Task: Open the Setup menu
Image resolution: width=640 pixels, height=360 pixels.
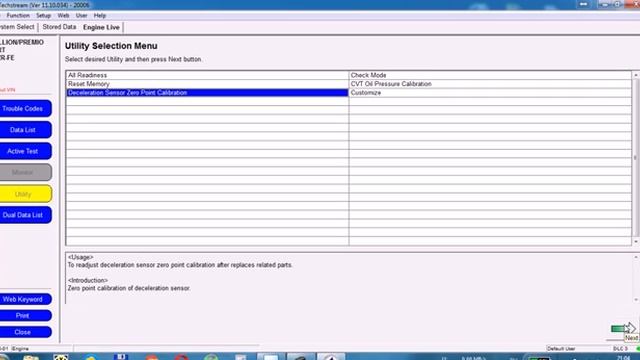Action: (x=43, y=16)
